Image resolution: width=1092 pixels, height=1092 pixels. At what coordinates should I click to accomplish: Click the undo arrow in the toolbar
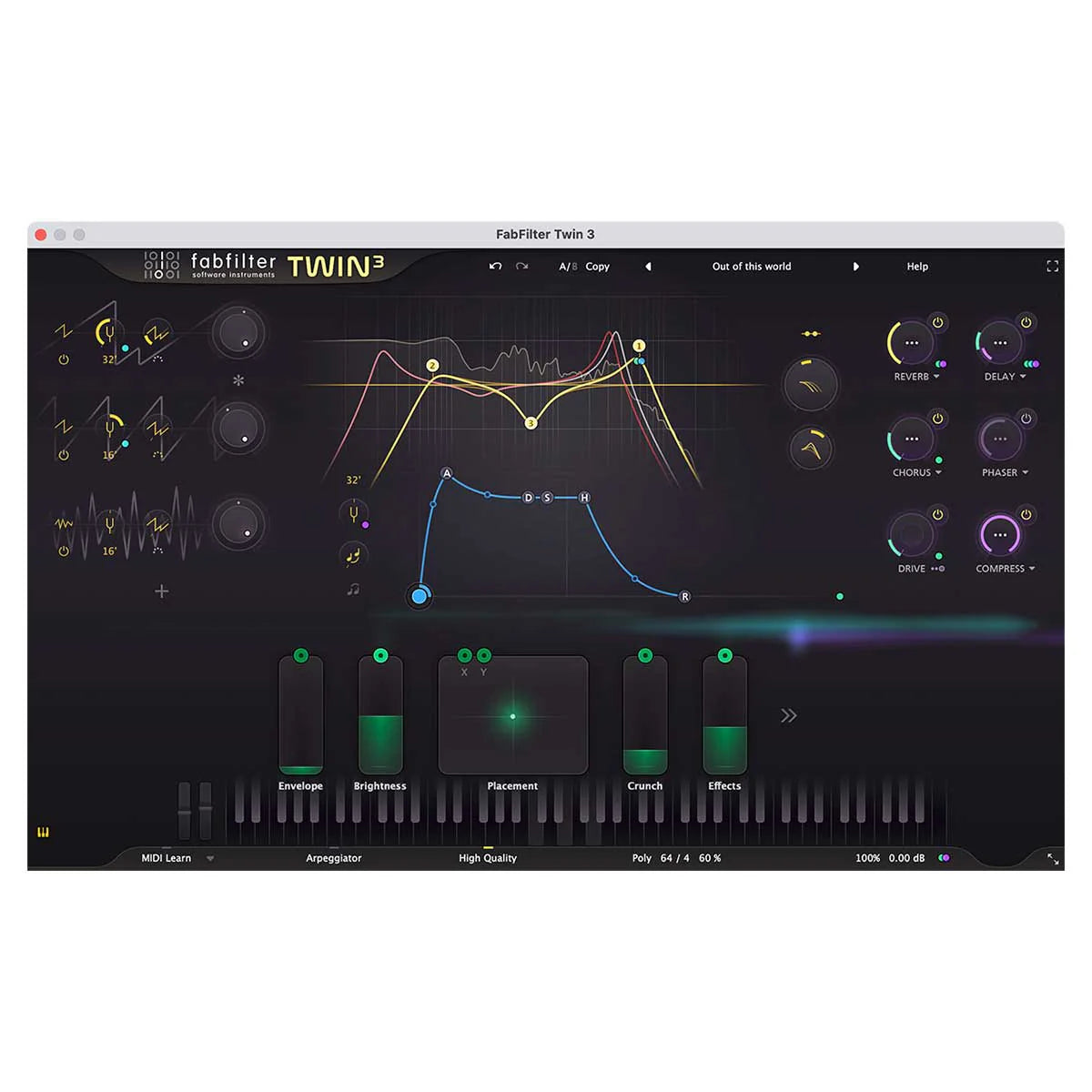click(496, 267)
